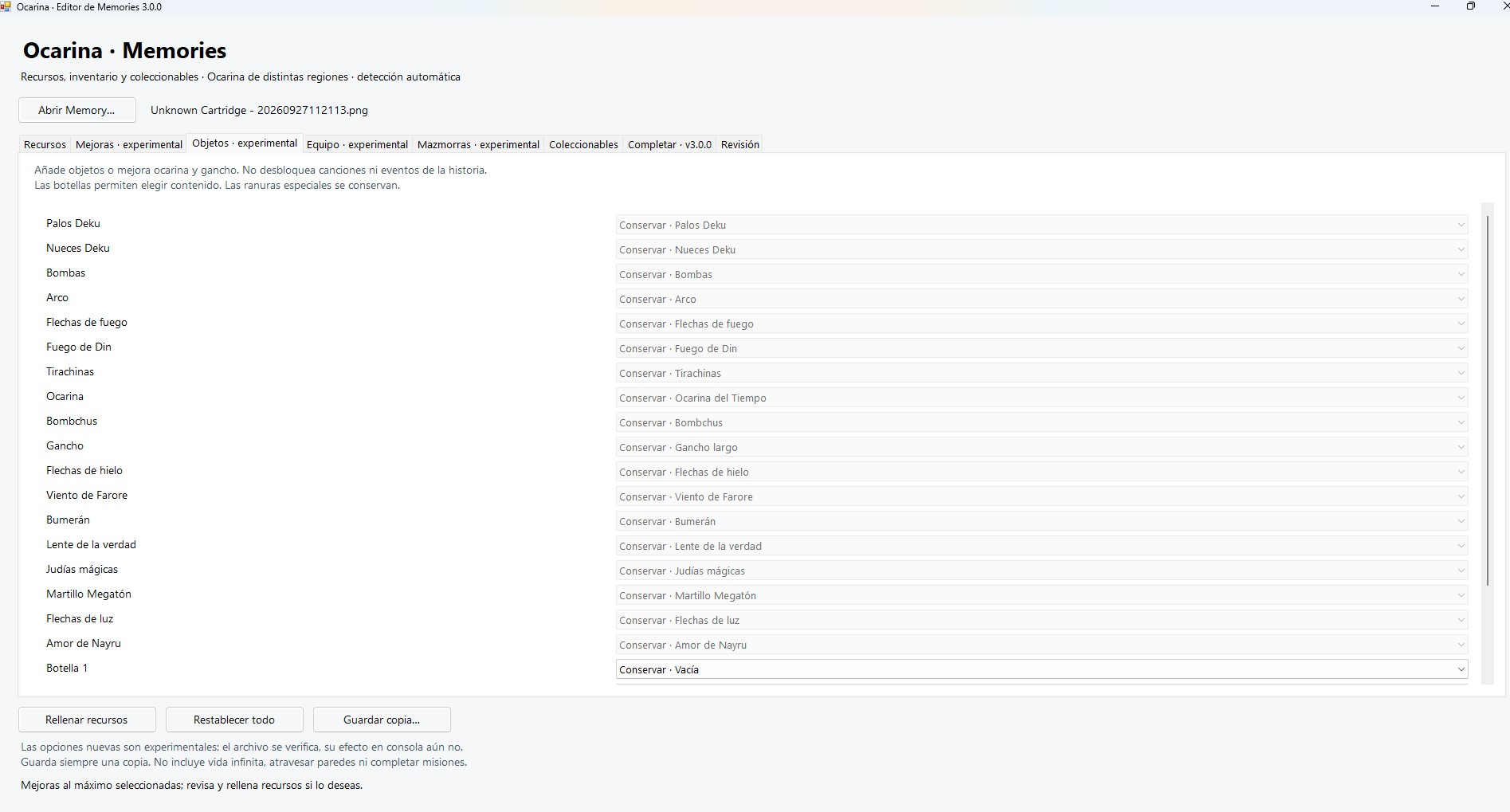
Task: Expand the Fuego de Din dropdown
Action: (1041, 348)
